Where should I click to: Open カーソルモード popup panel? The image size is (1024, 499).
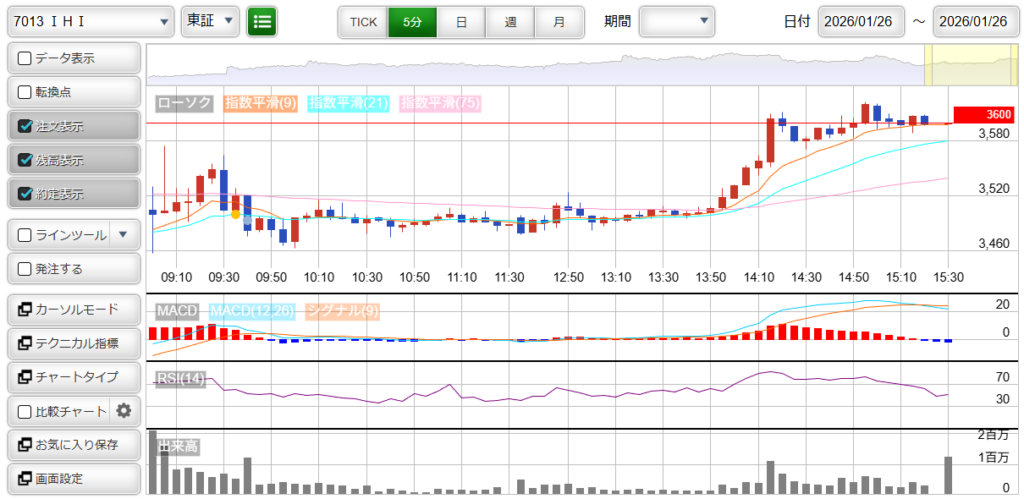[x=72, y=309]
